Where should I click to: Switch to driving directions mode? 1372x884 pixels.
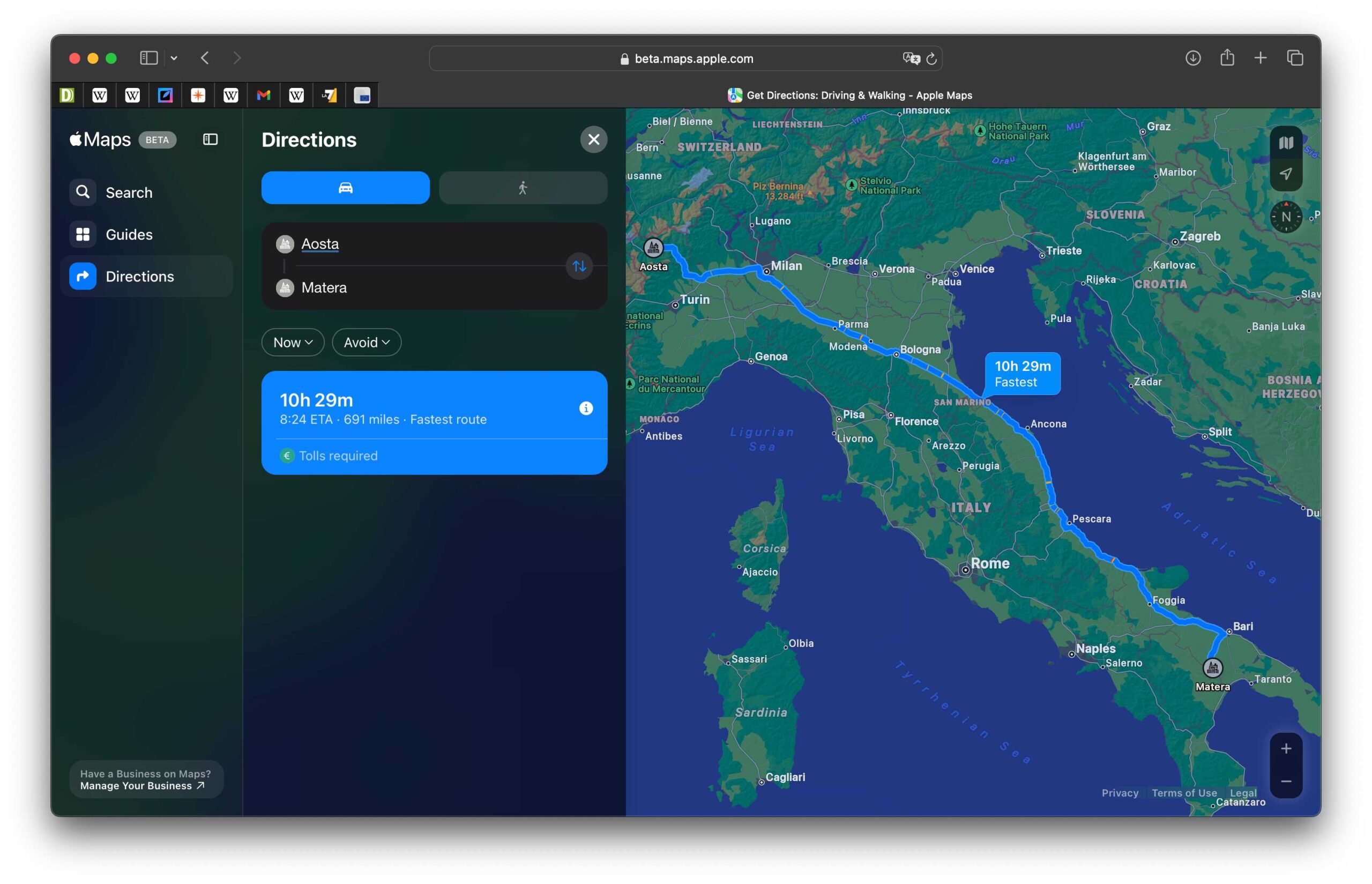346,188
